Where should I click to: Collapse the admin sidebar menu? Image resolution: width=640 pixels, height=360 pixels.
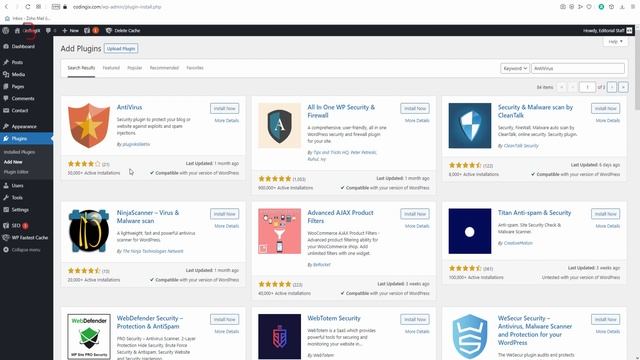27,250
